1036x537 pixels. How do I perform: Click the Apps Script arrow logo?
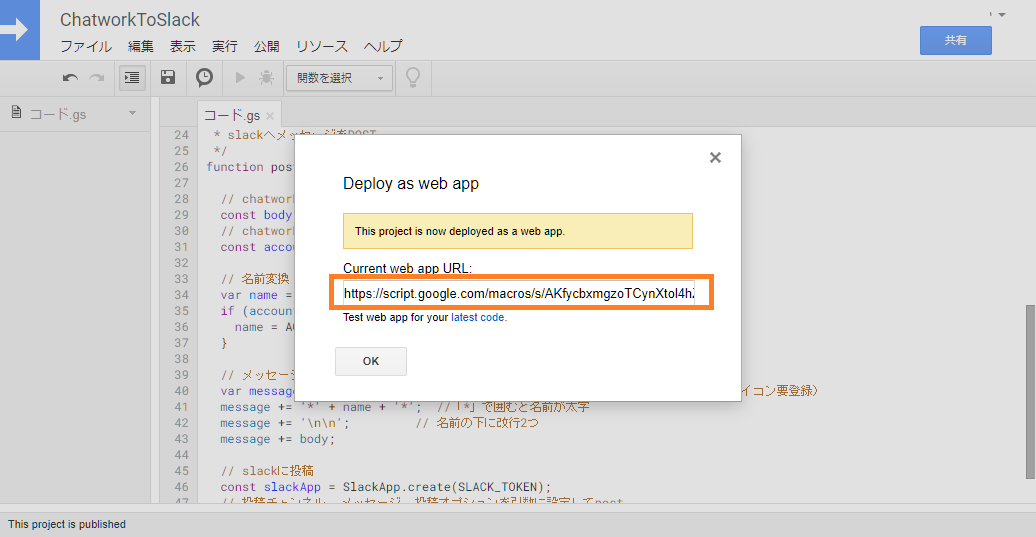(19, 30)
